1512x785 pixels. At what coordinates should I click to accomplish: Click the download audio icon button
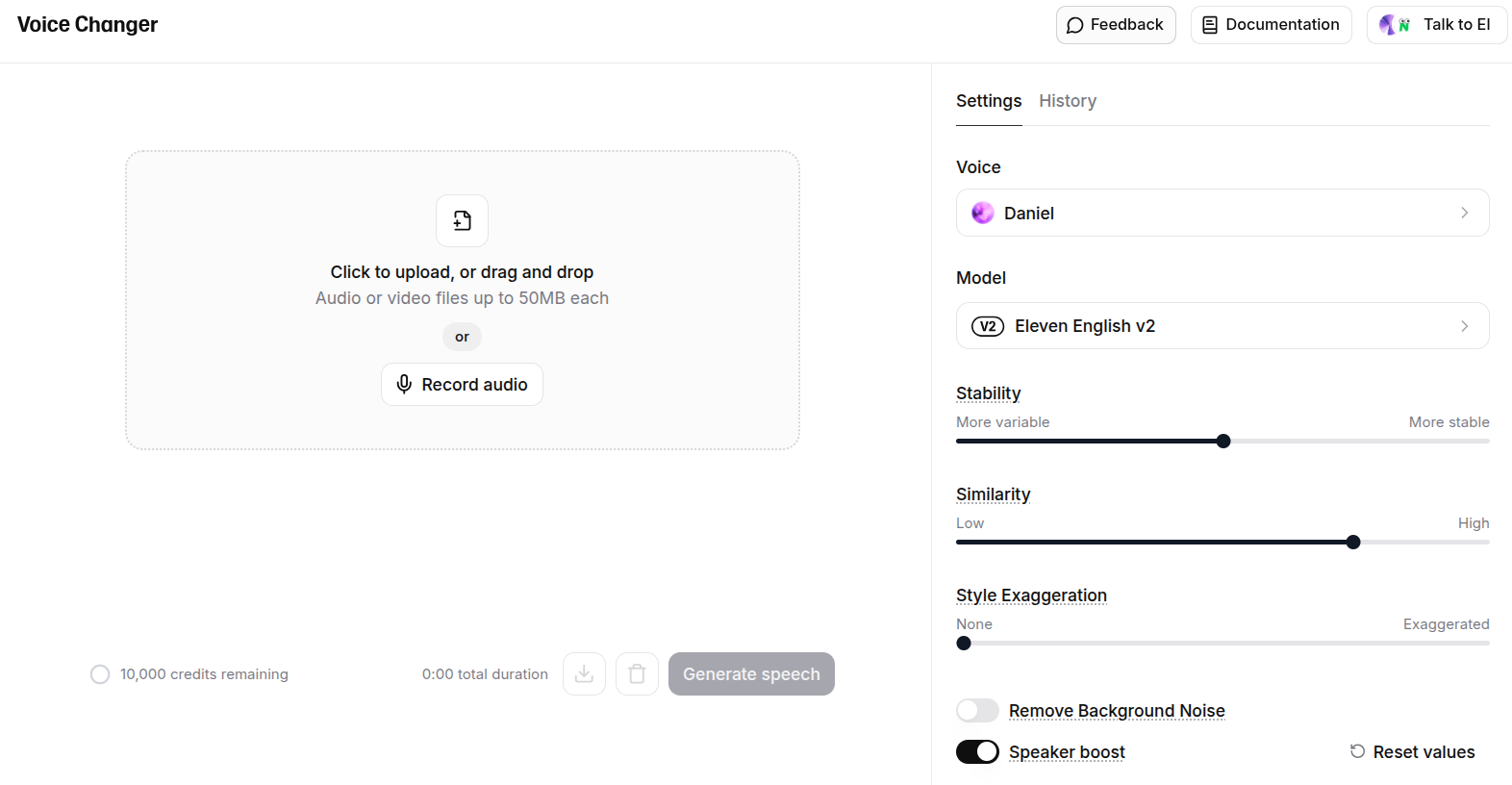584,673
